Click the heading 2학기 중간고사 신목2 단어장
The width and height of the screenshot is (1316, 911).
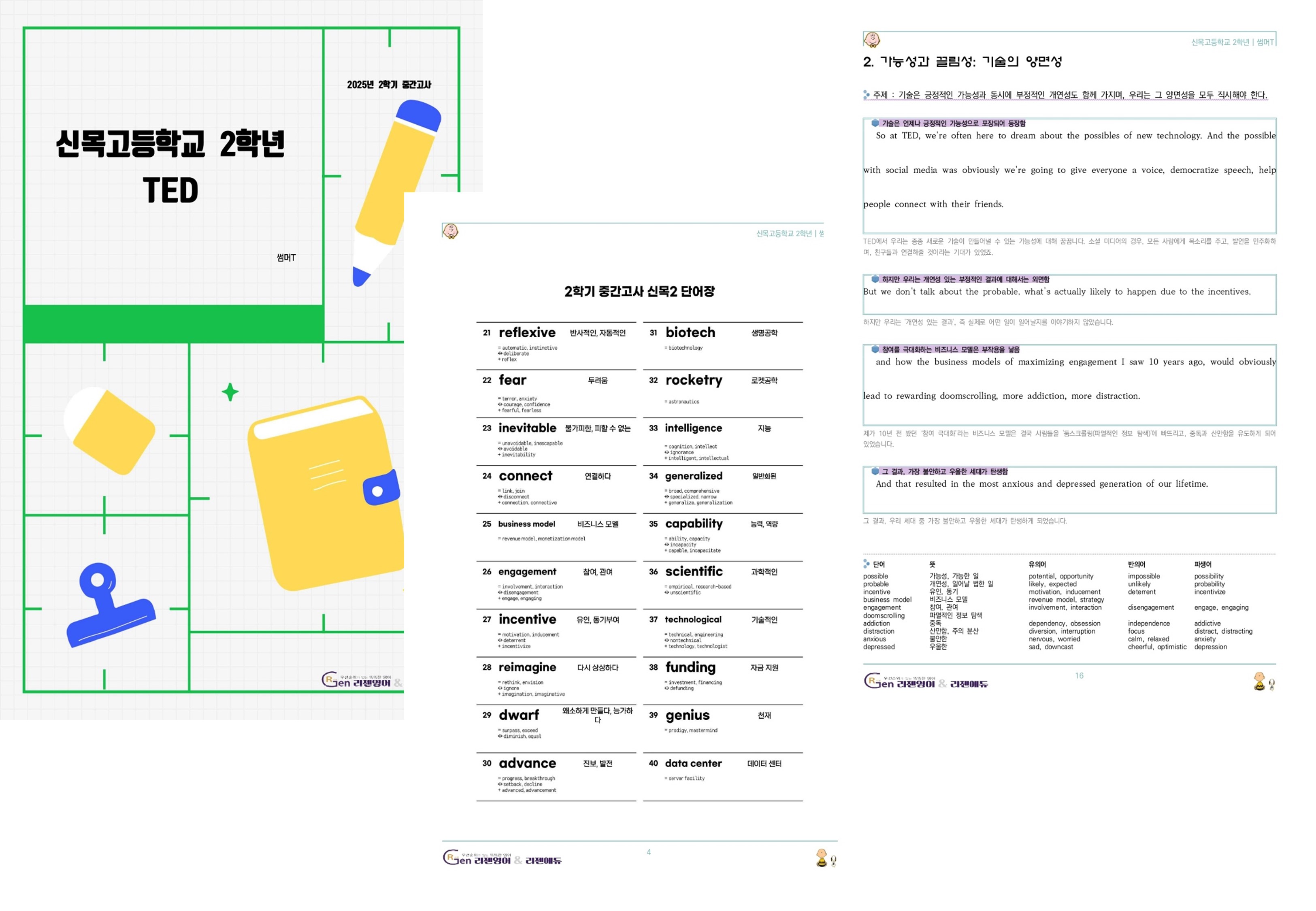[x=639, y=292]
